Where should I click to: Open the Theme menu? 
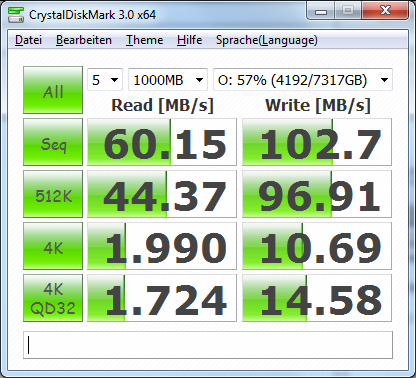144,40
